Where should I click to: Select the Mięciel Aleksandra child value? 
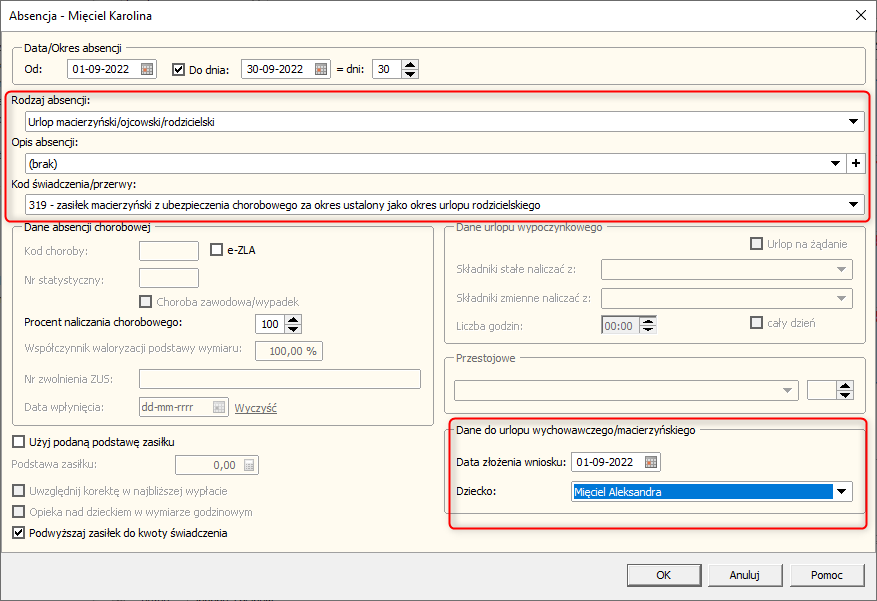(703, 492)
